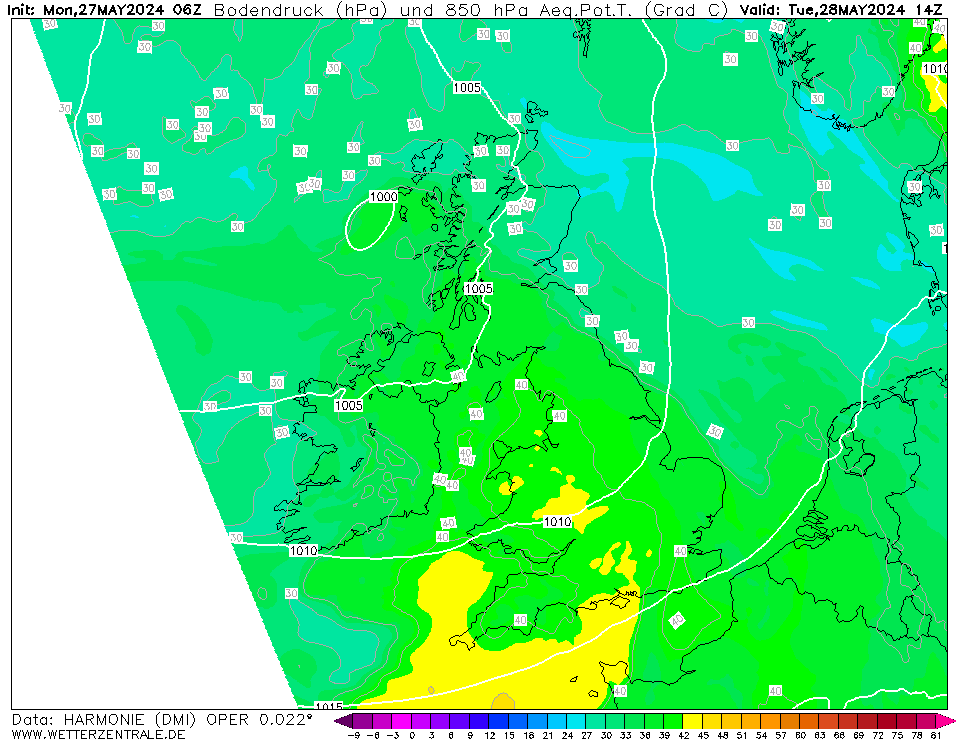This screenshot has width=959, height=741.
Task: Click the '81' value on the color scale
Action: [936, 735]
